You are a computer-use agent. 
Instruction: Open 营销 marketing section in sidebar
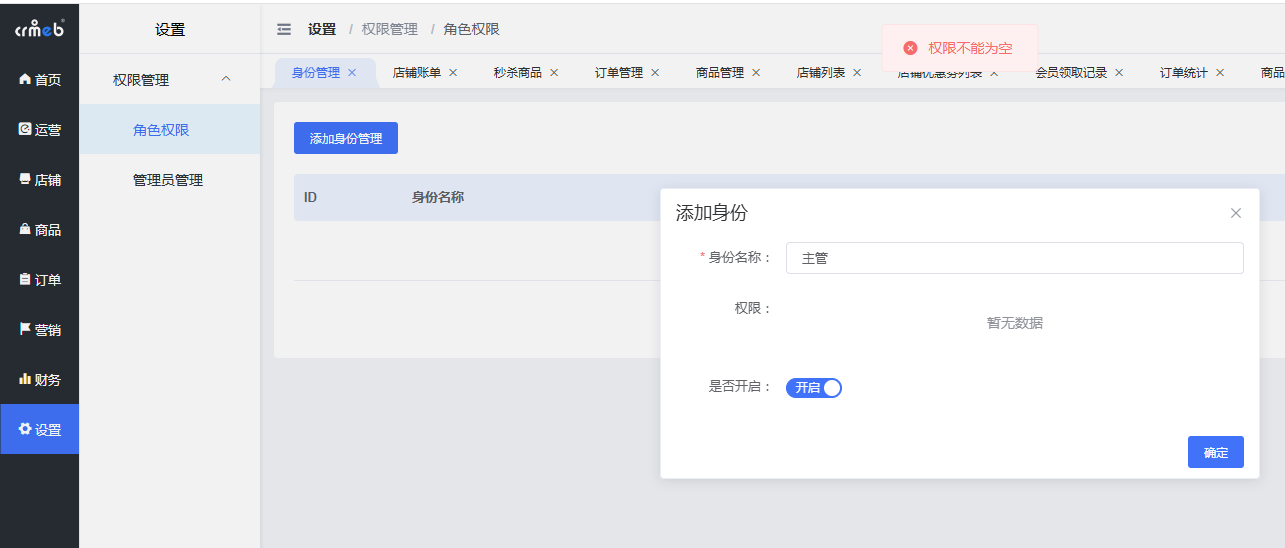(x=40, y=330)
